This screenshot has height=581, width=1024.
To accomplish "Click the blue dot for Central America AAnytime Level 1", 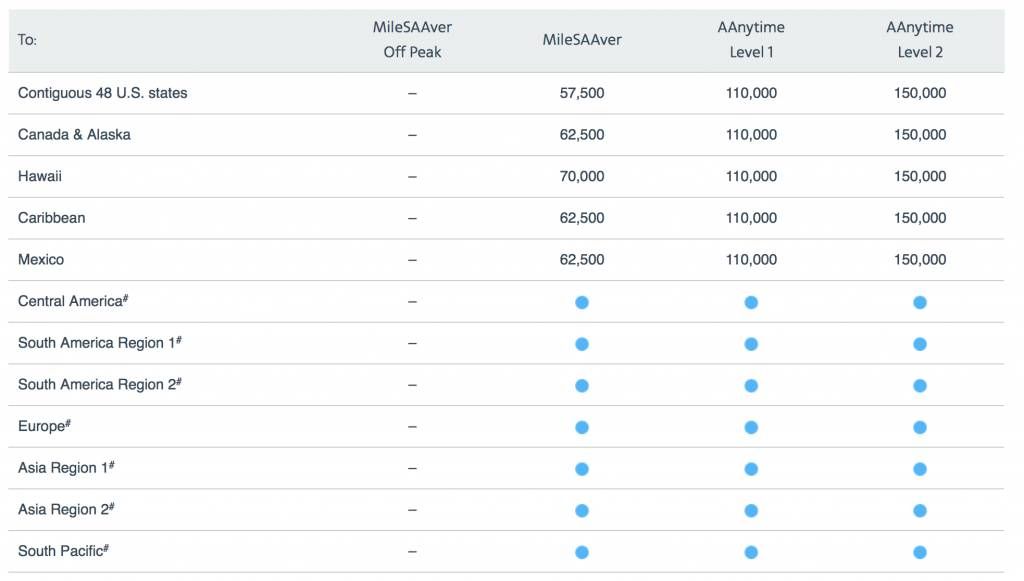I will pos(751,302).
